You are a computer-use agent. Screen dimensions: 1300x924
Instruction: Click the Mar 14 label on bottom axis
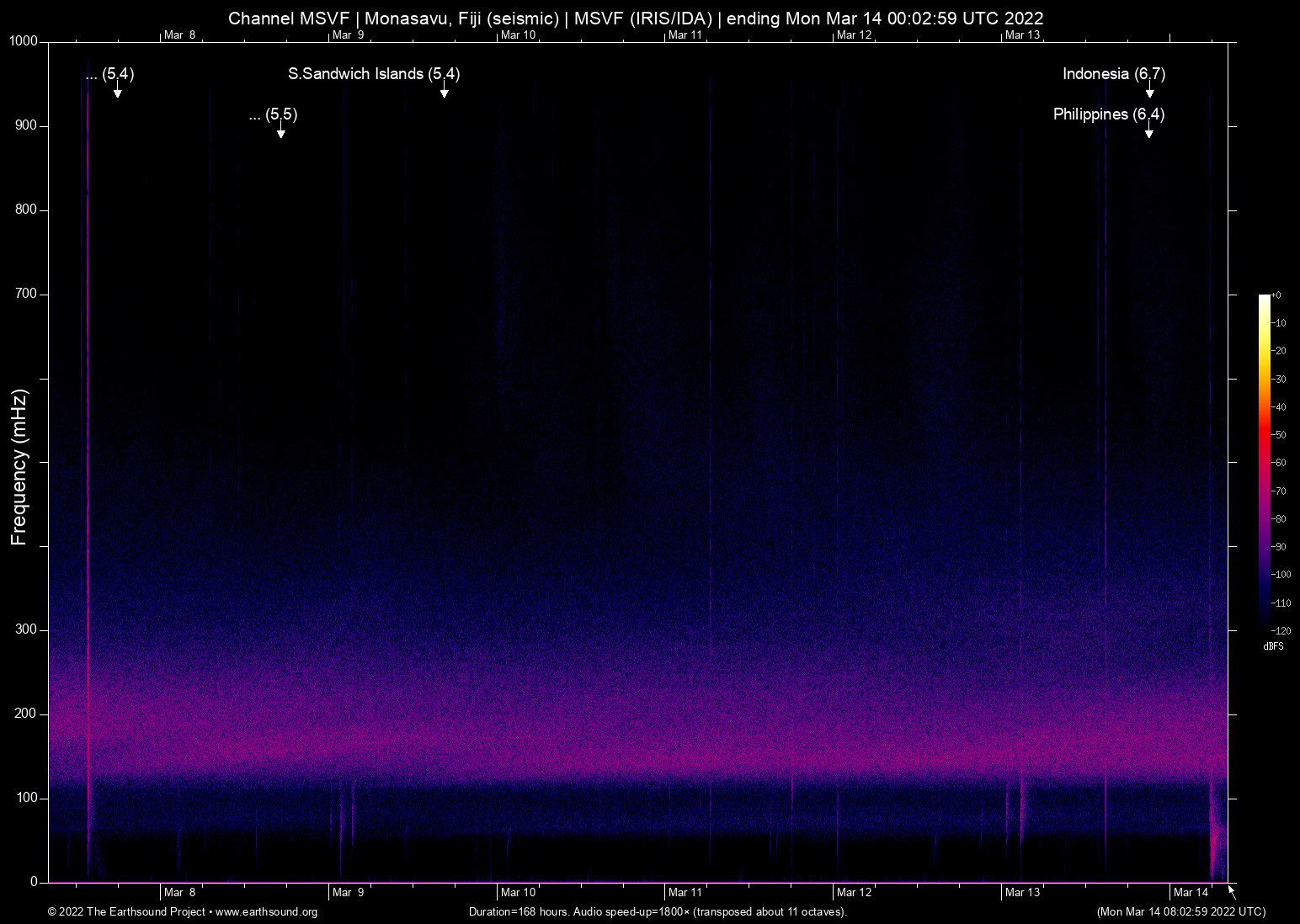pos(1191,892)
